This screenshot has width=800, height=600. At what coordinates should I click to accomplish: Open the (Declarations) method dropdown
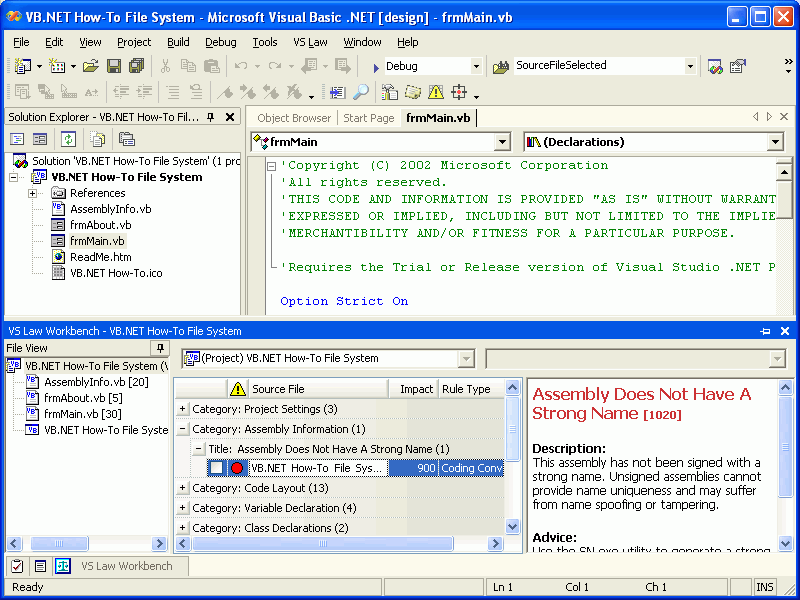(x=775, y=142)
